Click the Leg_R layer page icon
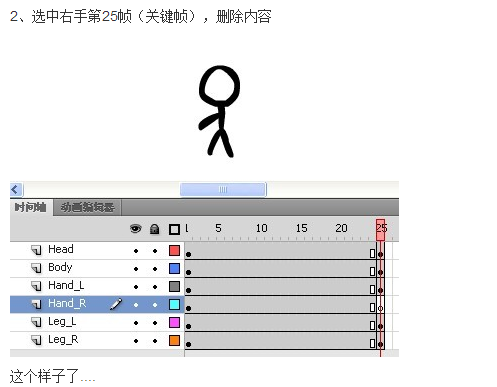 [36, 340]
